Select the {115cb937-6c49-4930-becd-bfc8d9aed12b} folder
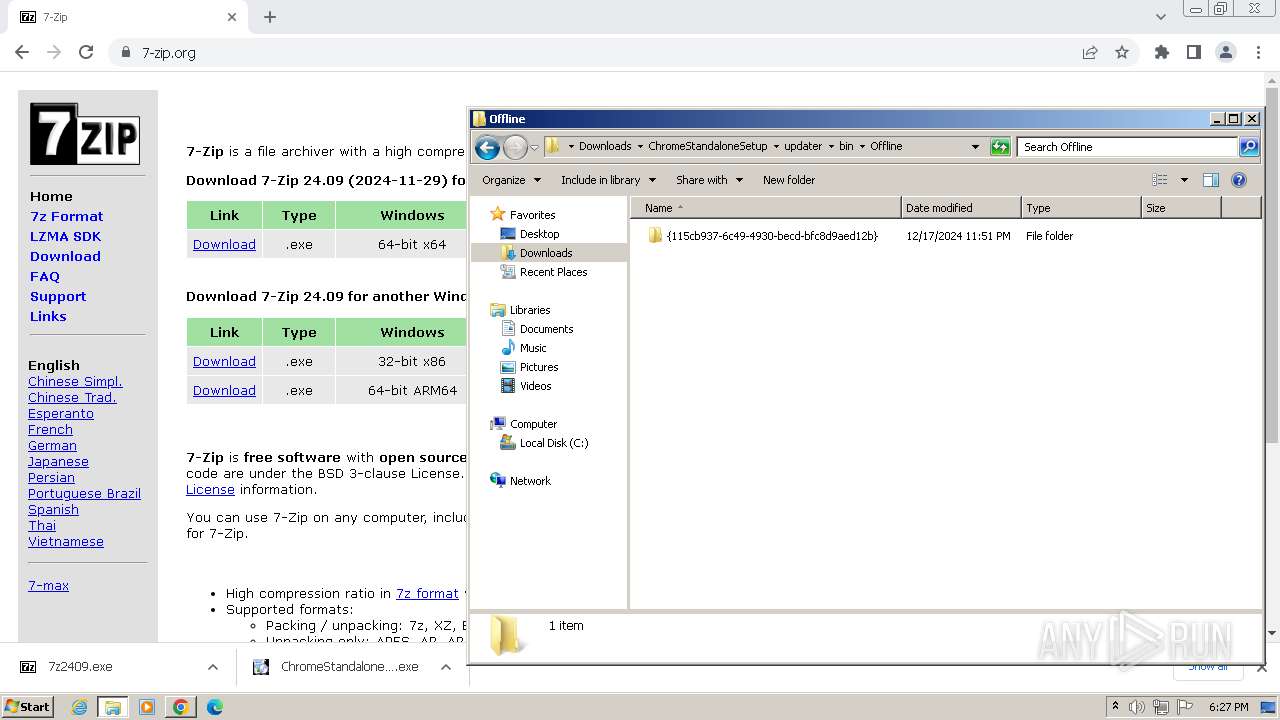 (x=772, y=236)
